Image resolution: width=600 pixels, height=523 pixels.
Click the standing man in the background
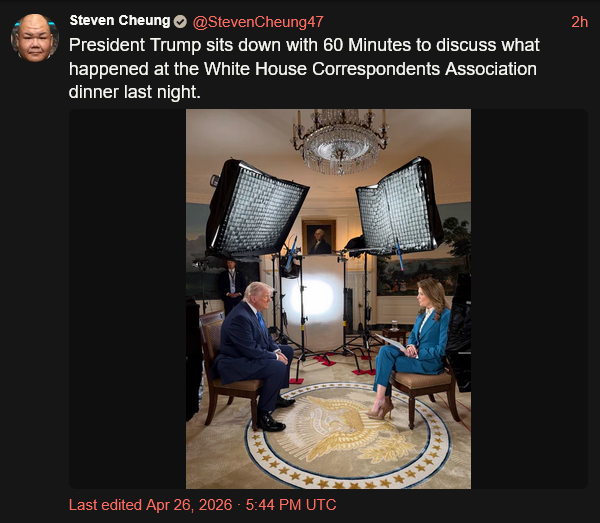231,285
